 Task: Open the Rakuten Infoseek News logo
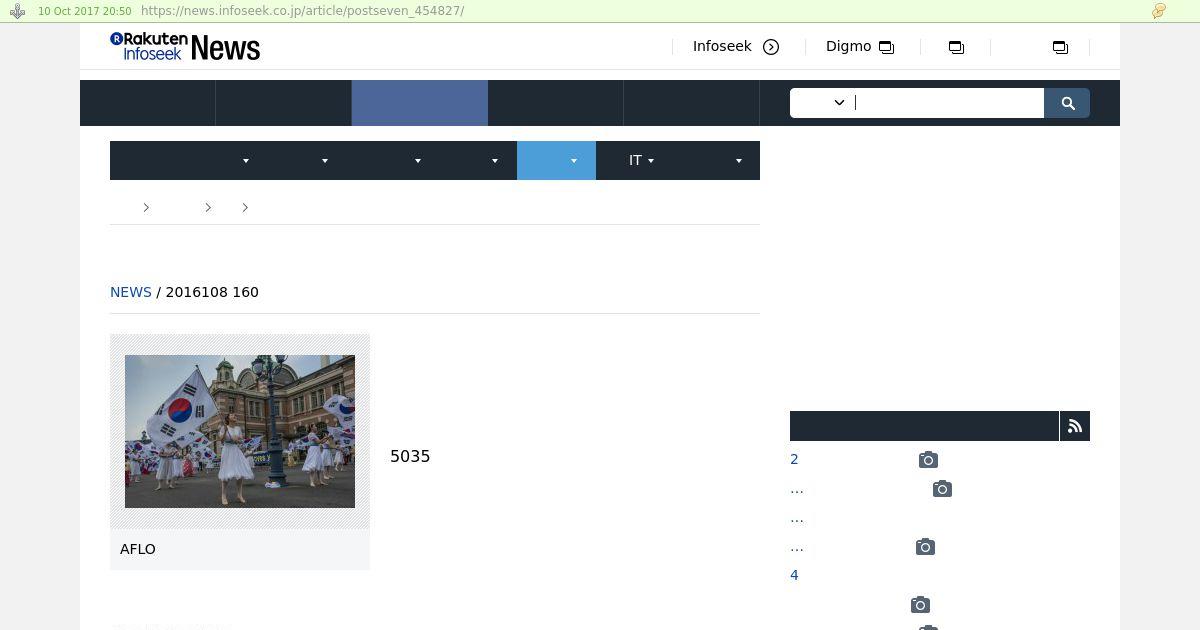(185, 46)
